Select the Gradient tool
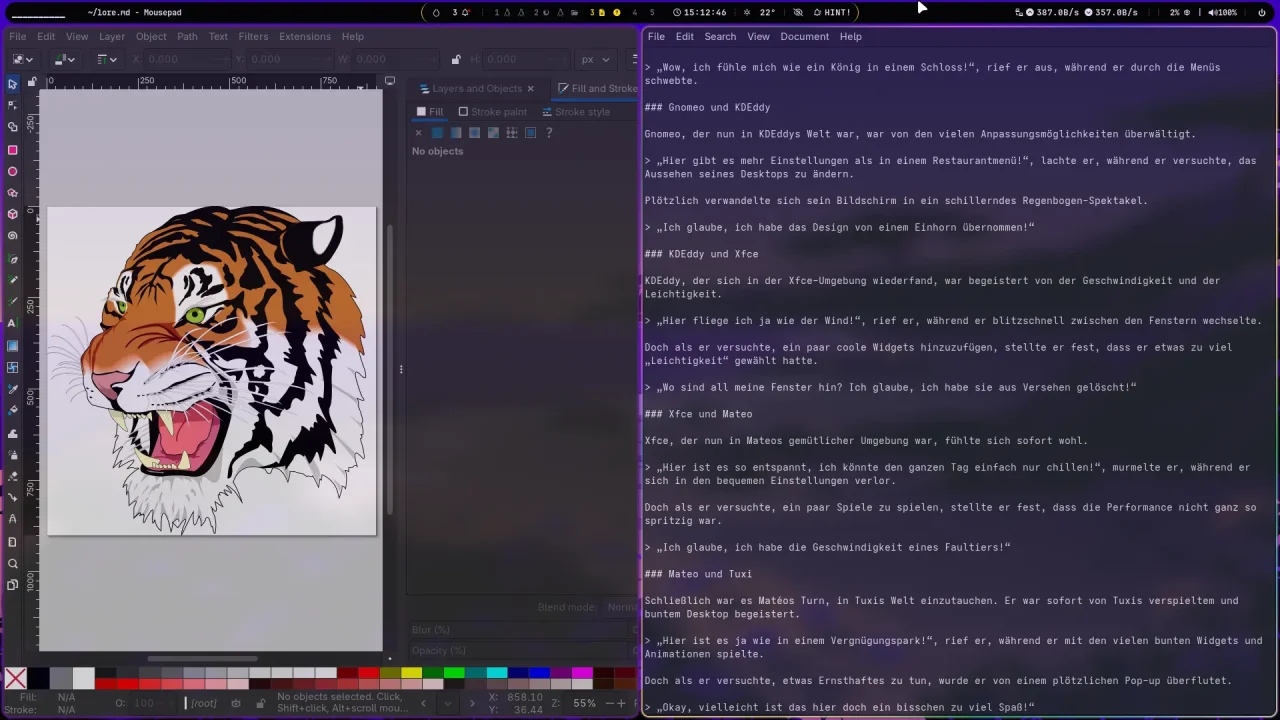The height and width of the screenshot is (720, 1280). [12, 346]
